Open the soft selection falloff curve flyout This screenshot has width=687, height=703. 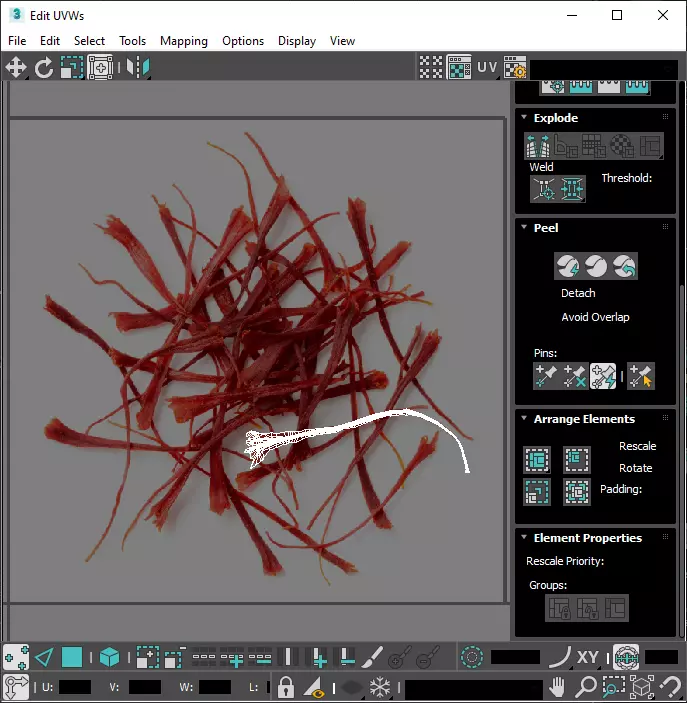(559, 658)
